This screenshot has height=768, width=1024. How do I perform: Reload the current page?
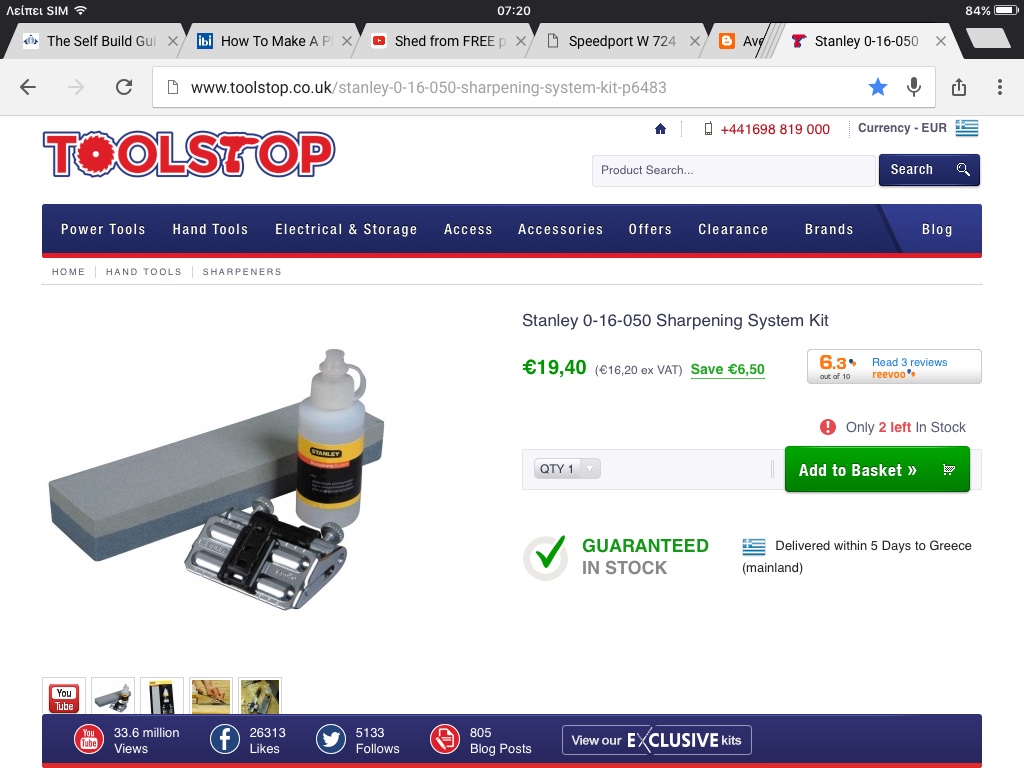click(124, 87)
